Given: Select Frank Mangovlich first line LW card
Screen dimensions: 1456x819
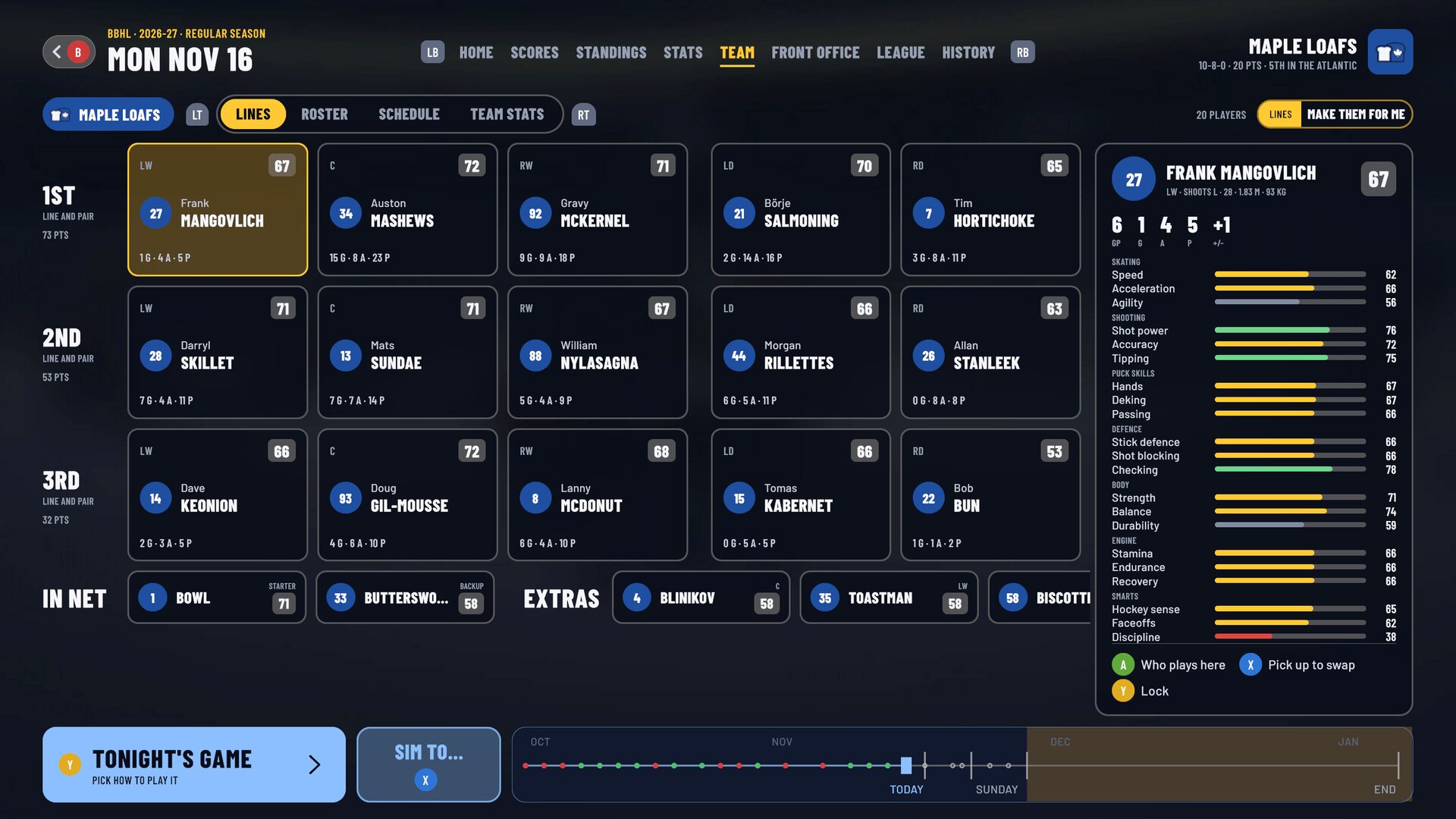Looking at the screenshot, I should (218, 209).
